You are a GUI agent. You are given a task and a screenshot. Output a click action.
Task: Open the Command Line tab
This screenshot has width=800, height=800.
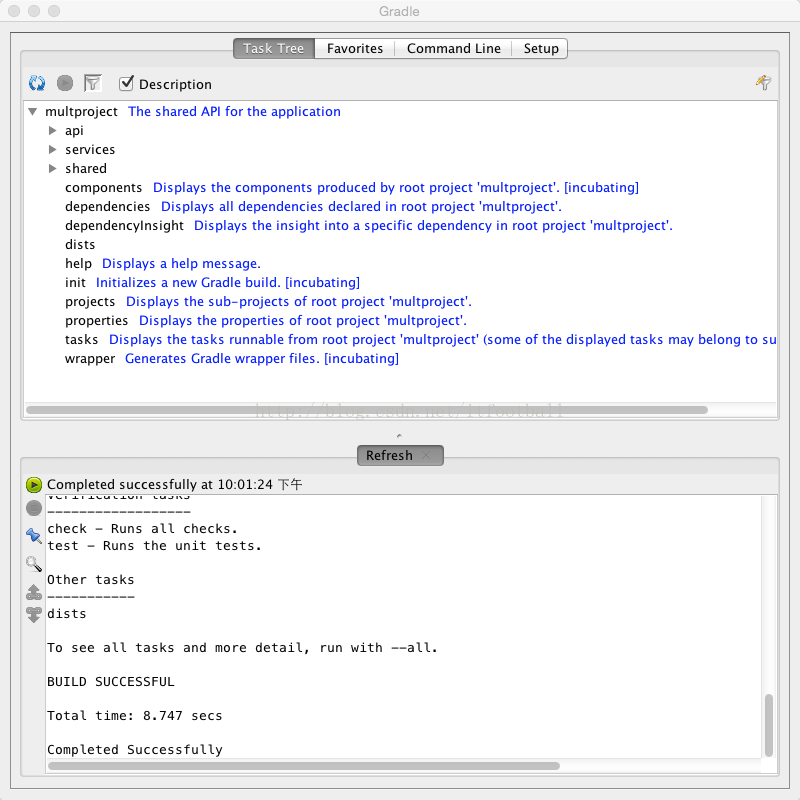point(453,48)
